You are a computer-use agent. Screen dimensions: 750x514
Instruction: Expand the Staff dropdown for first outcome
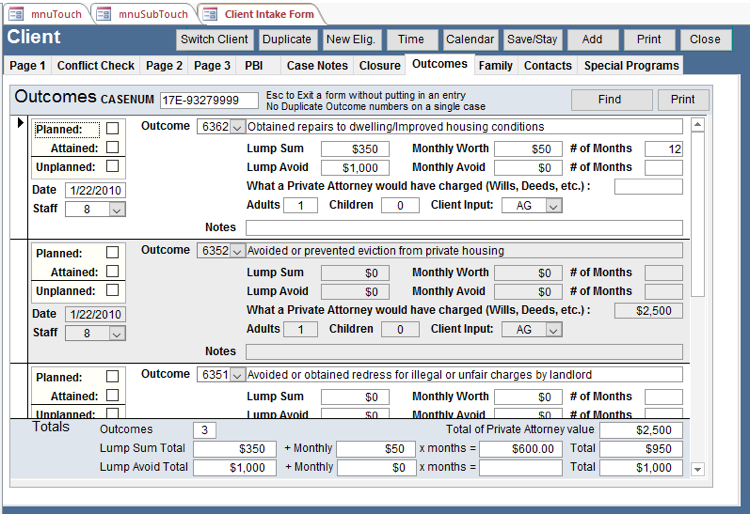pos(117,209)
